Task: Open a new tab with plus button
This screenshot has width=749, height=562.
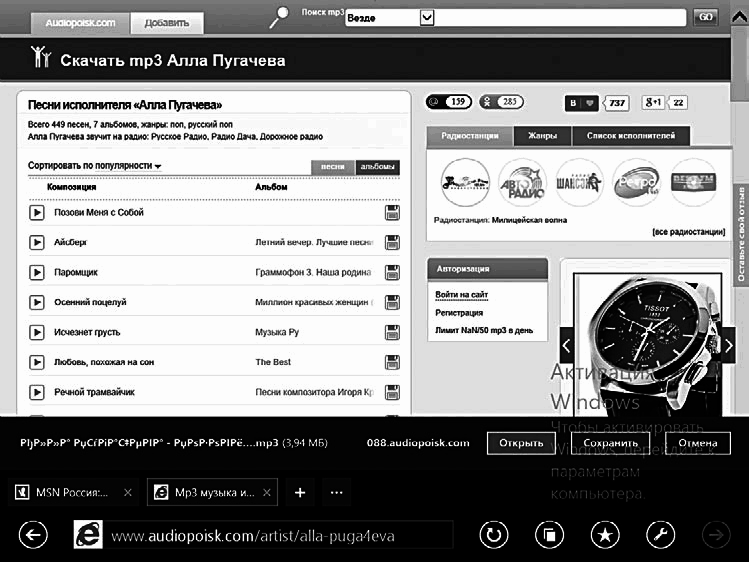Action: [300, 492]
